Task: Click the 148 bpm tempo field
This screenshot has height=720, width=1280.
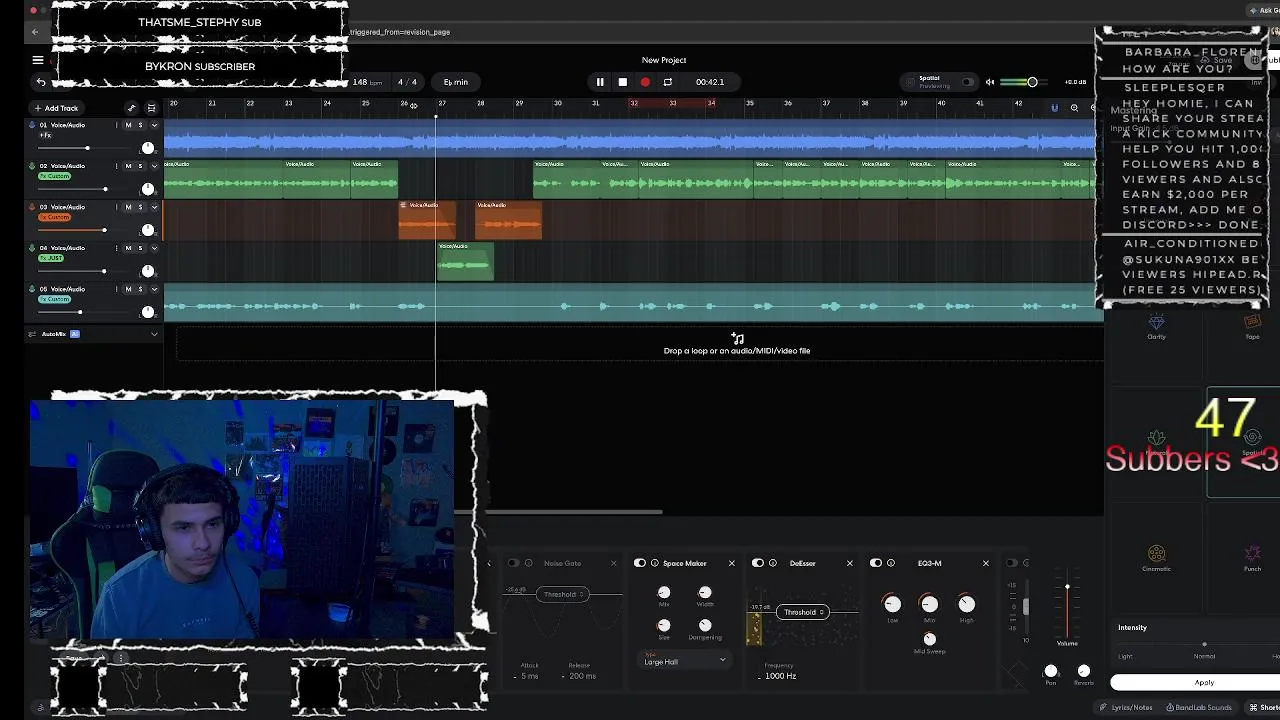Action: tap(367, 82)
